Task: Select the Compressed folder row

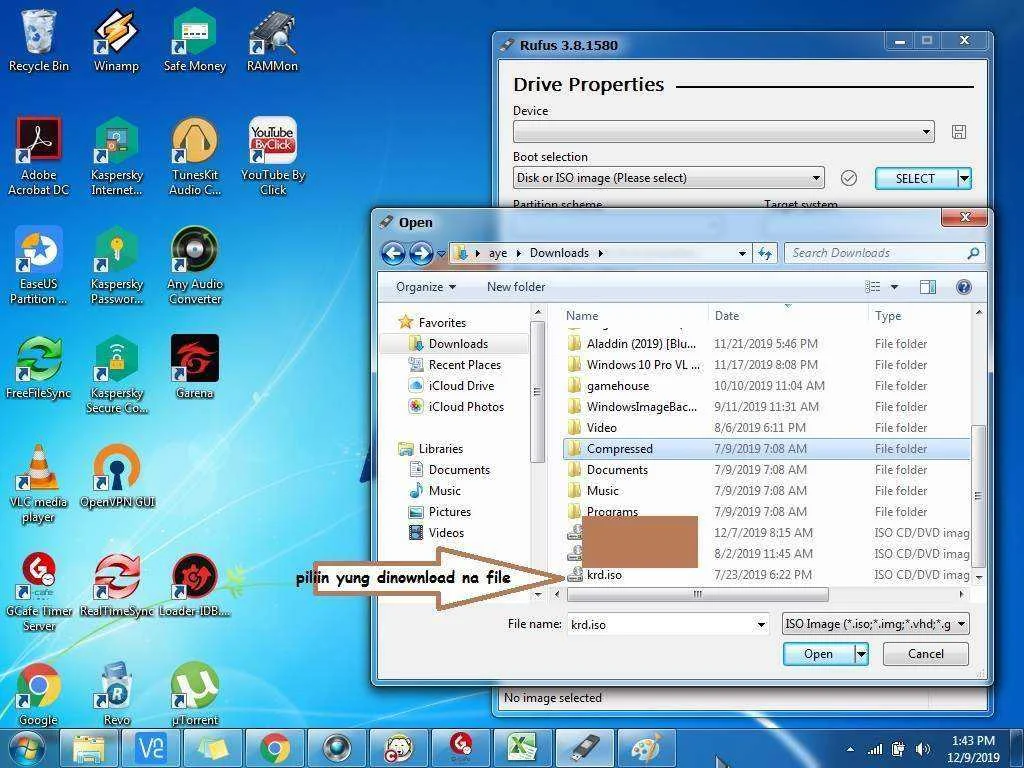Action: (767, 449)
